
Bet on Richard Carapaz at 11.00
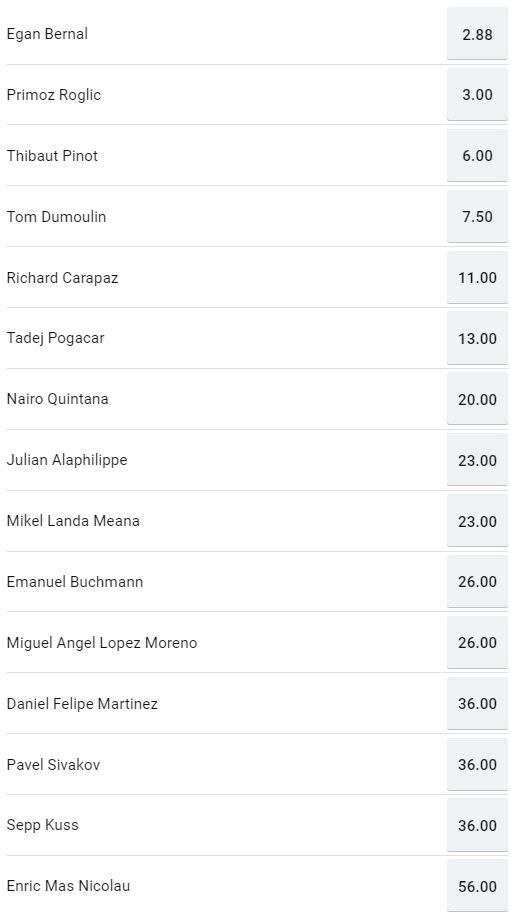477,277
